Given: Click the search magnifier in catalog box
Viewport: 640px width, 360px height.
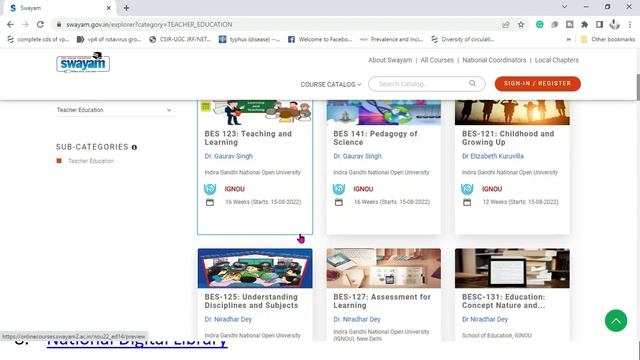Looking at the screenshot, I should pyautogui.click(x=472, y=83).
